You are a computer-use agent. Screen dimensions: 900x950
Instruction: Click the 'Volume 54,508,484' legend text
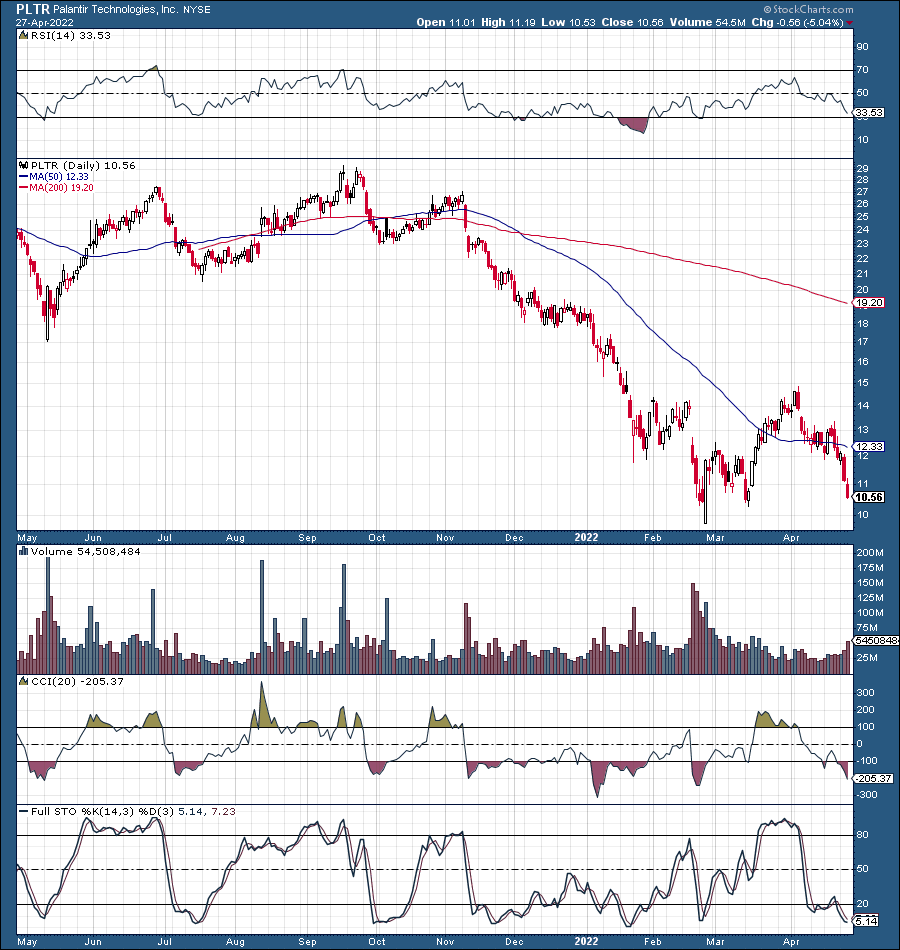[85, 551]
